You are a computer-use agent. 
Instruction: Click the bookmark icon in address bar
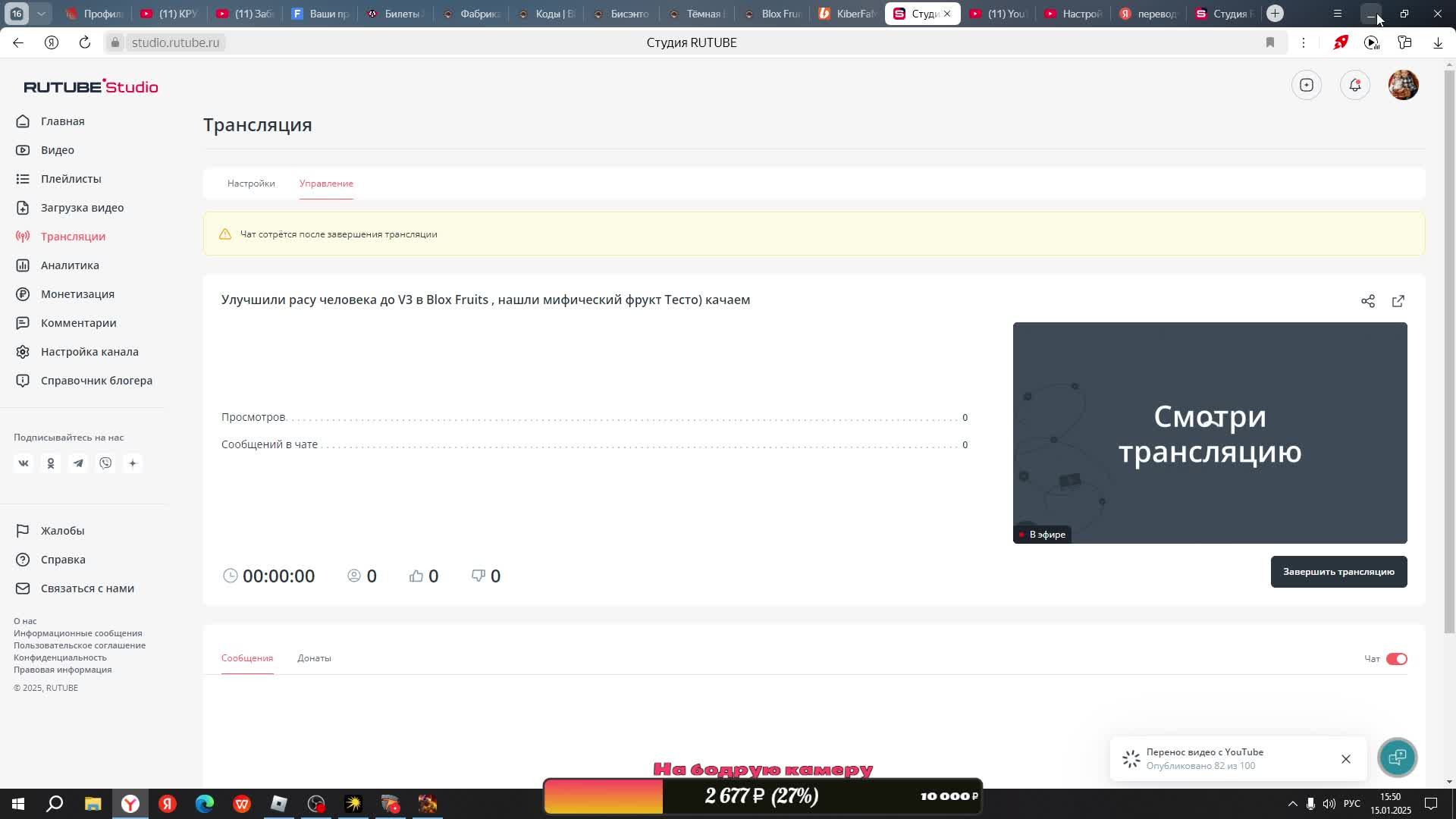1270,42
